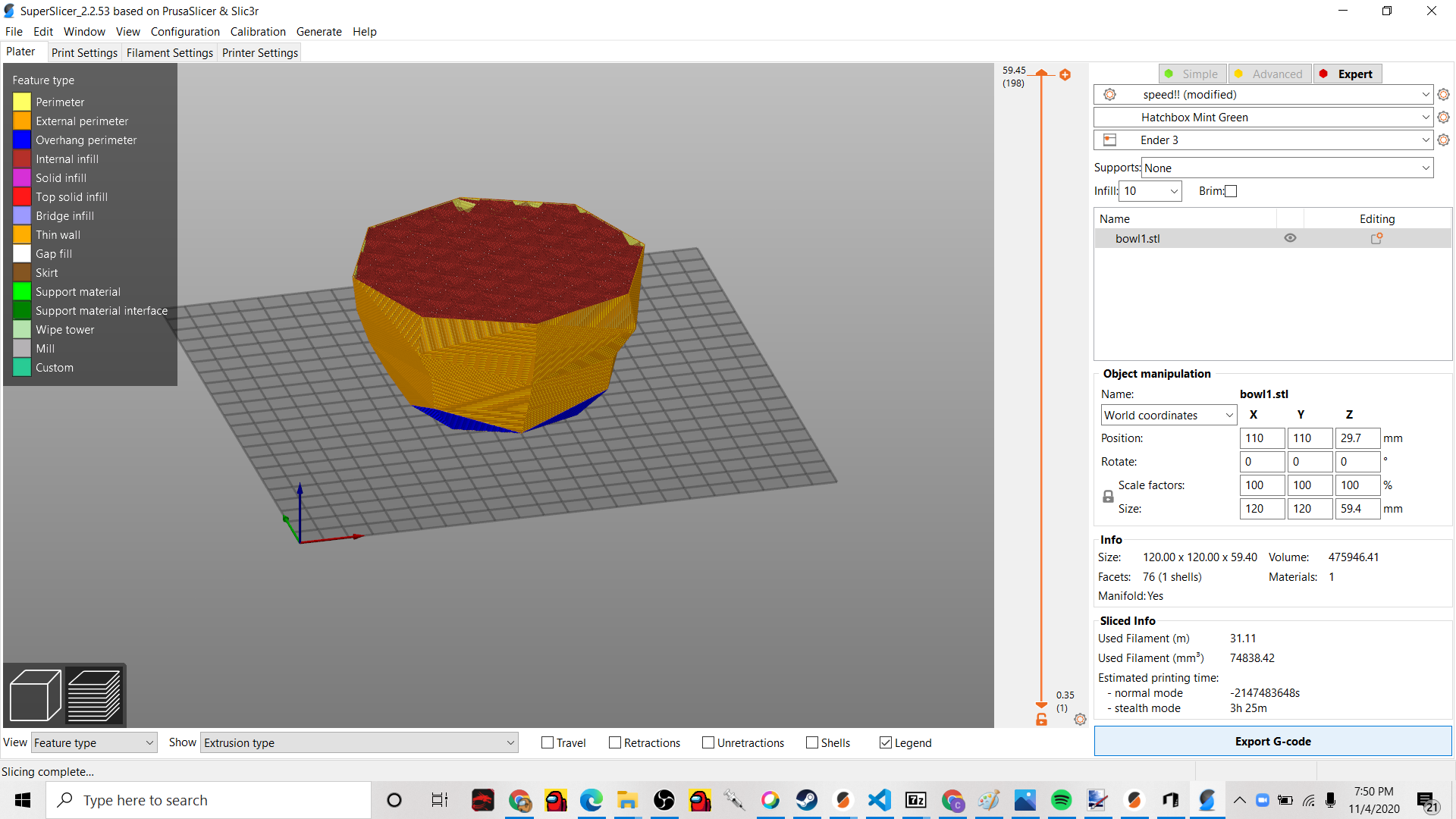1456x819 pixels.
Task: Click the Z position input field
Action: 1357,438
